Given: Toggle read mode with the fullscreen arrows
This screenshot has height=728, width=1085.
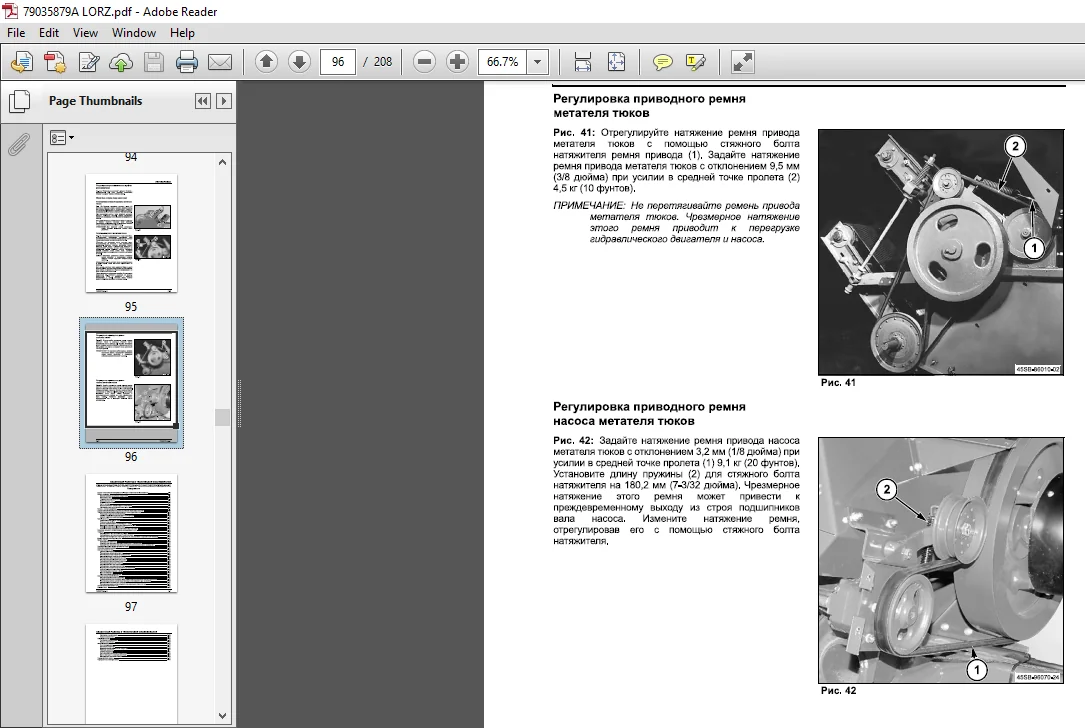Looking at the screenshot, I should 742,62.
